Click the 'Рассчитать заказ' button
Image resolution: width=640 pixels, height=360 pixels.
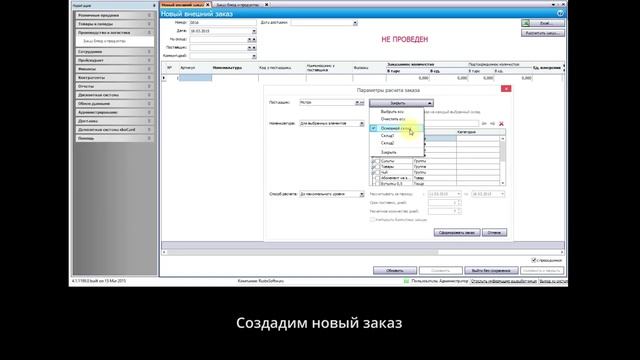543,33
